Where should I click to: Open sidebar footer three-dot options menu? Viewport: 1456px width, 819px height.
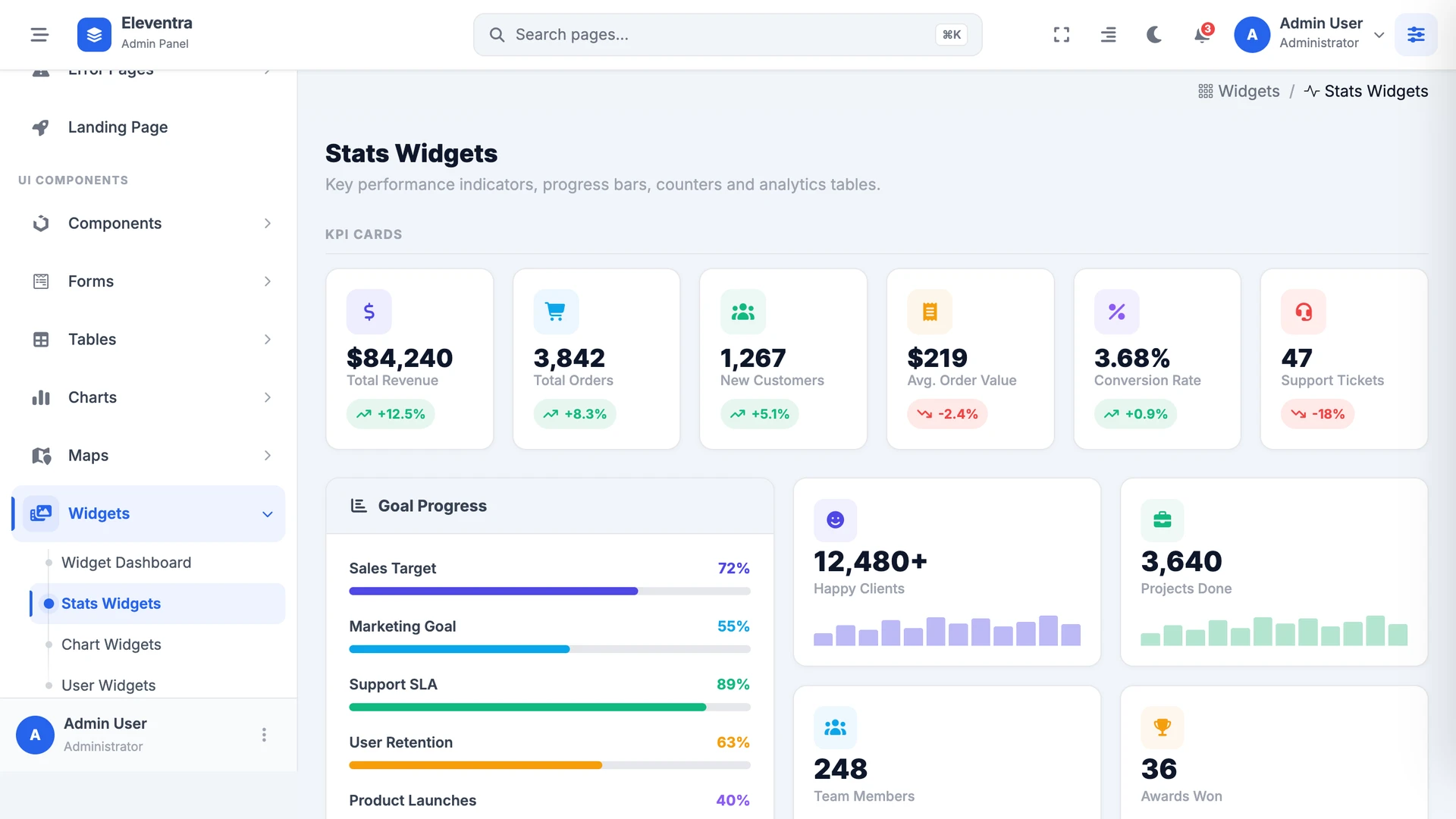(264, 735)
